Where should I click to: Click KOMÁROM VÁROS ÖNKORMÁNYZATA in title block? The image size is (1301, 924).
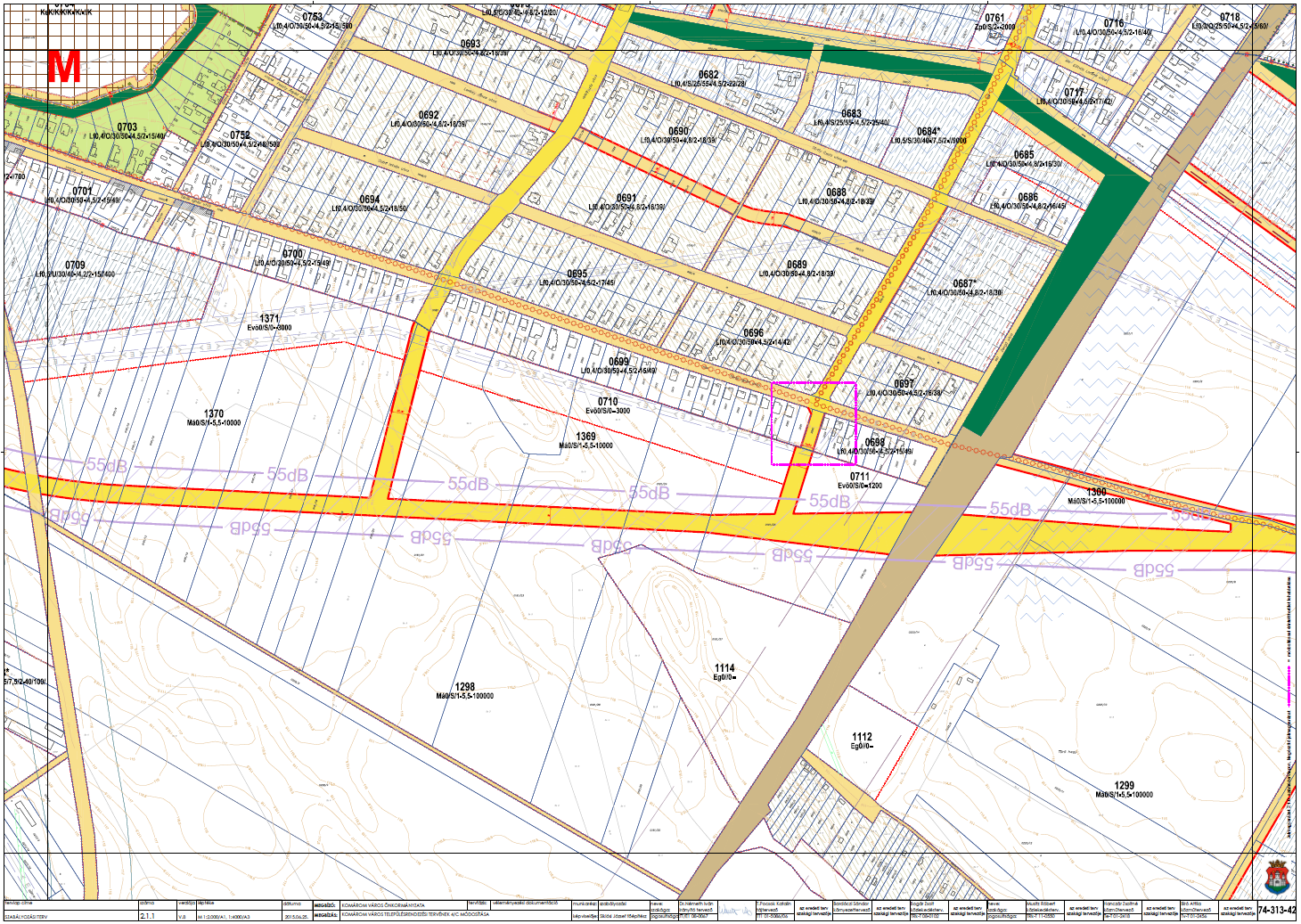pyautogui.click(x=382, y=904)
